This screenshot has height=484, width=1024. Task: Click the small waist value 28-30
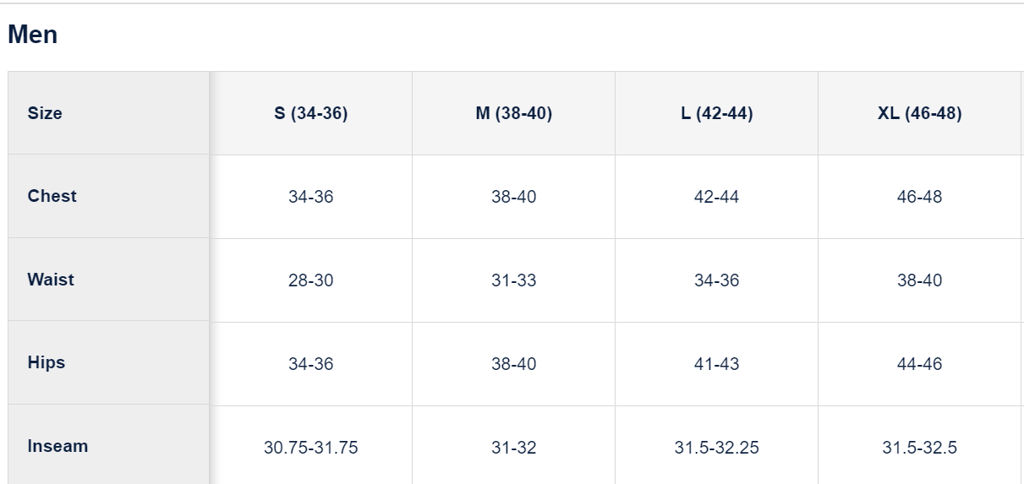click(x=311, y=281)
